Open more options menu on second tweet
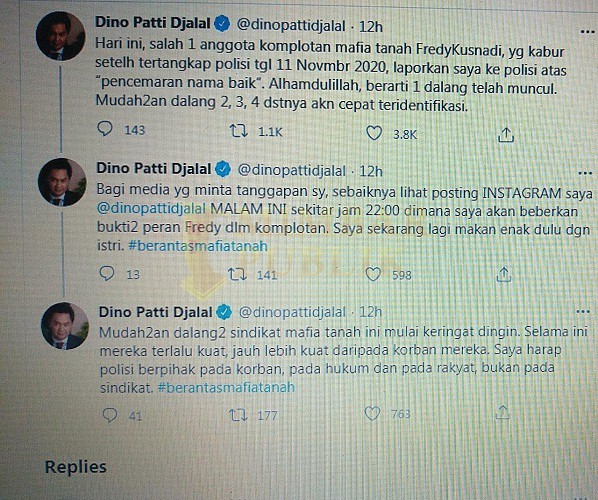Image resolution: width=598 pixels, height=500 pixels. pyautogui.click(x=585, y=174)
